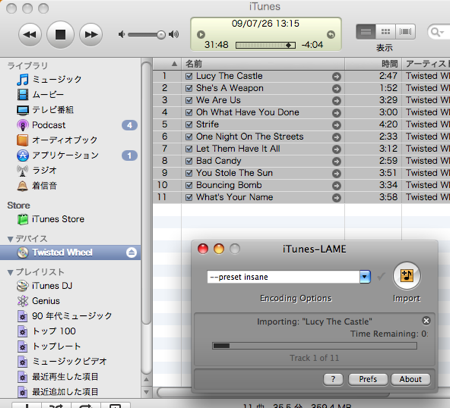This screenshot has width=450, height=408.
Task: Open iTunes-LAME About
Action: (x=410, y=379)
